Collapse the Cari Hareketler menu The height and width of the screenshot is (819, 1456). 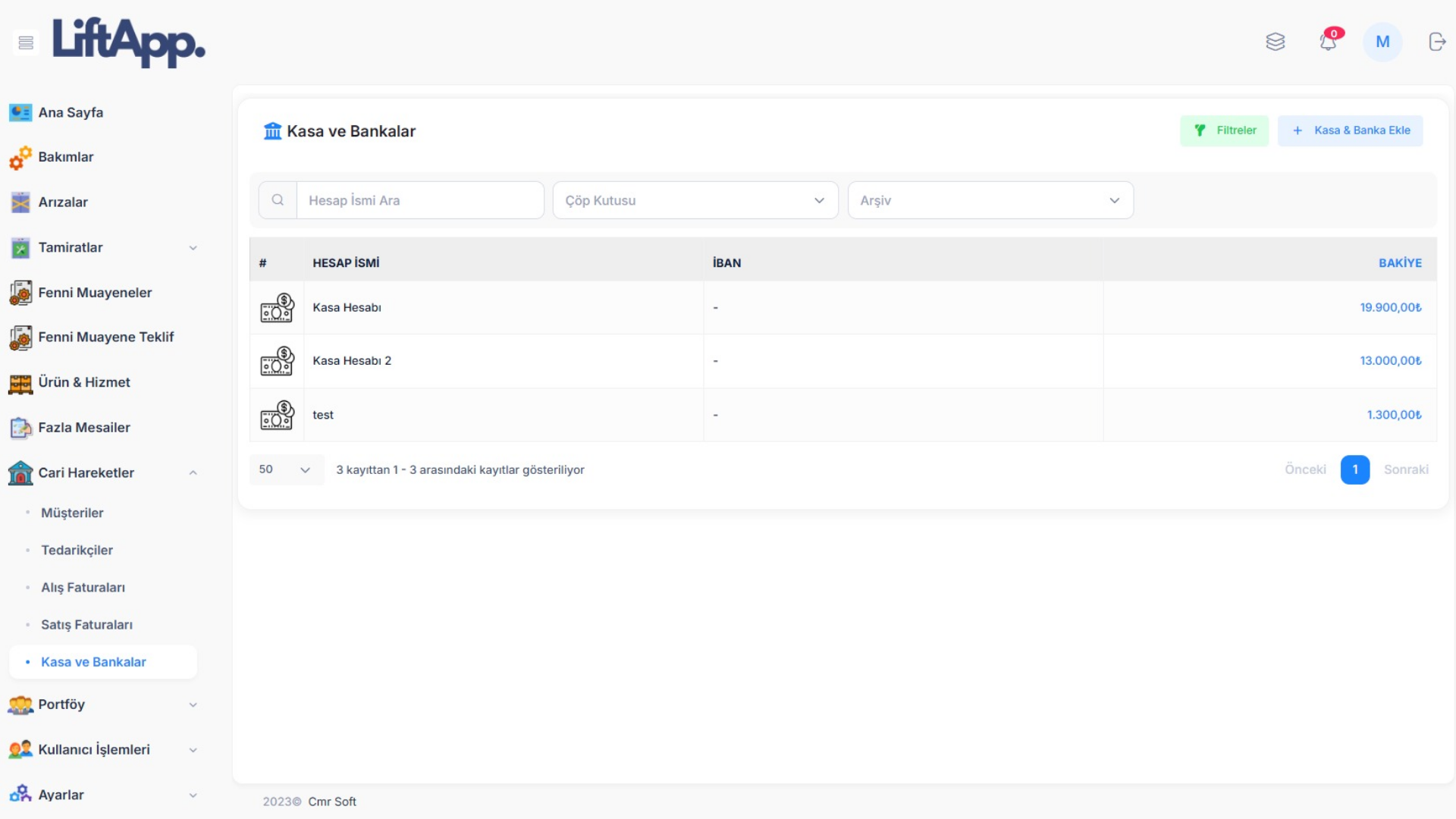[103, 472]
